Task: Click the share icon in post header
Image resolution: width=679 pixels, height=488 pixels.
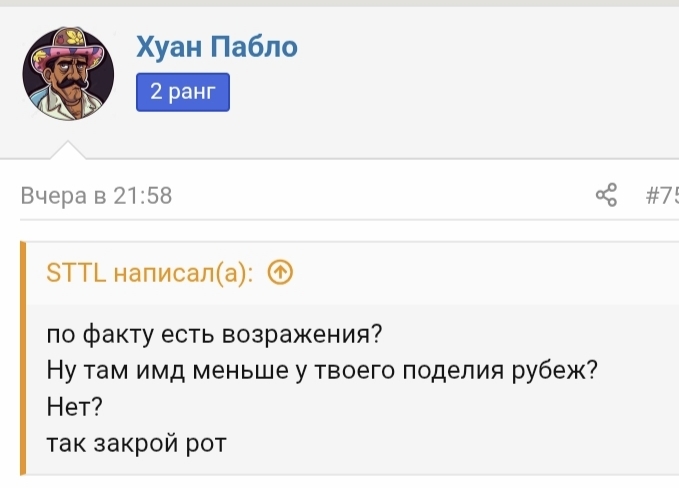Action: tap(606, 195)
